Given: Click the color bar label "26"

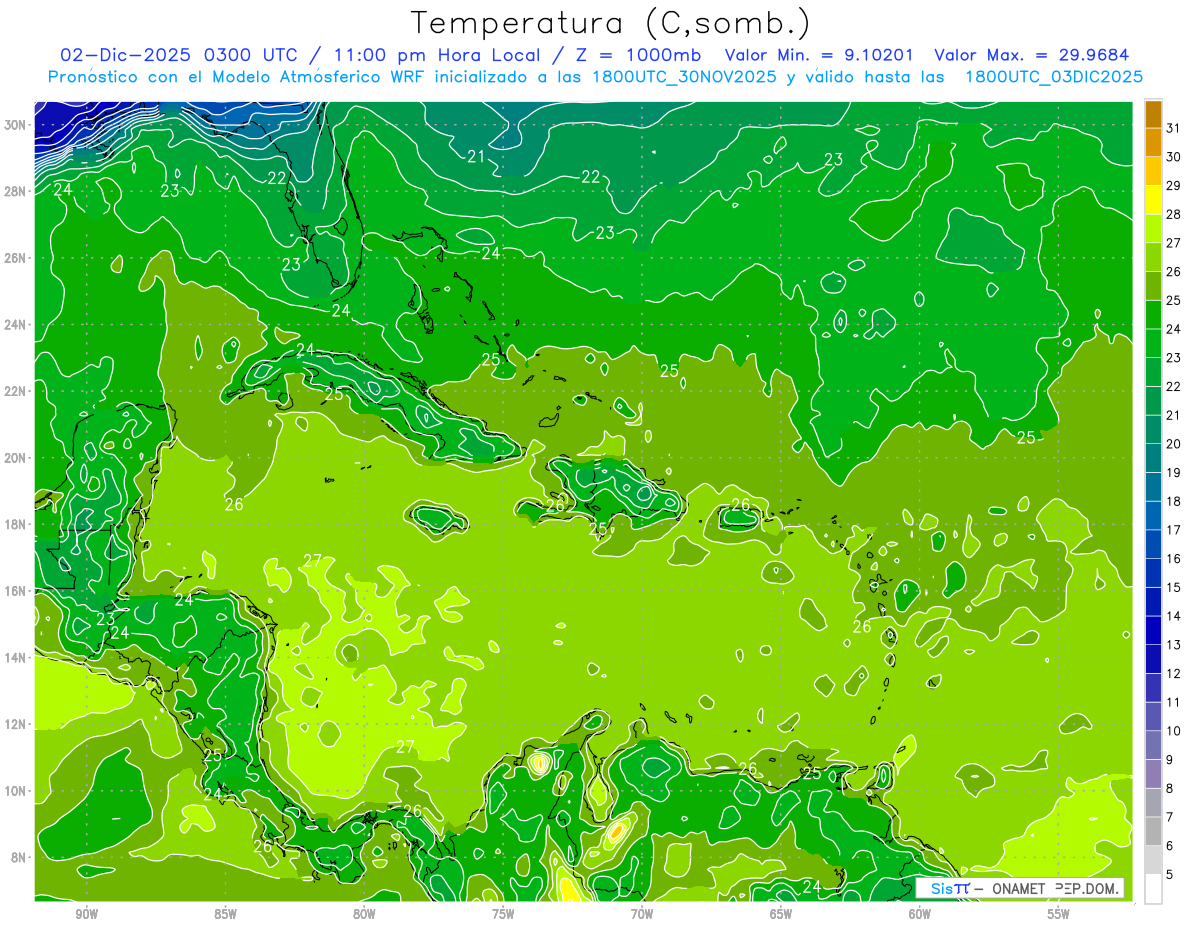Looking at the screenshot, I should coord(1173,271).
